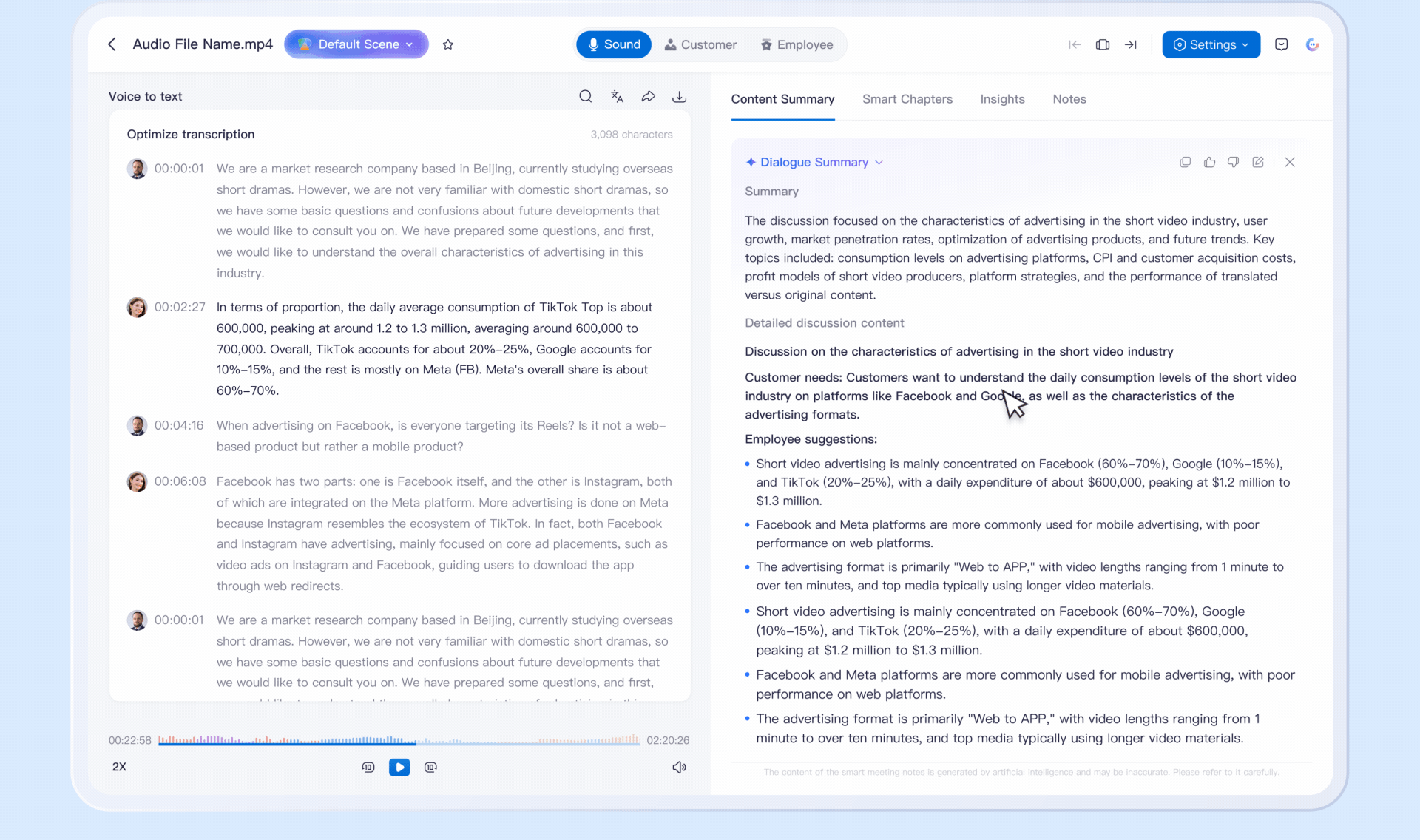Screen dimensions: 1420x840
Task: Switch to the Smart Chapters tab
Action: [x=907, y=99]
